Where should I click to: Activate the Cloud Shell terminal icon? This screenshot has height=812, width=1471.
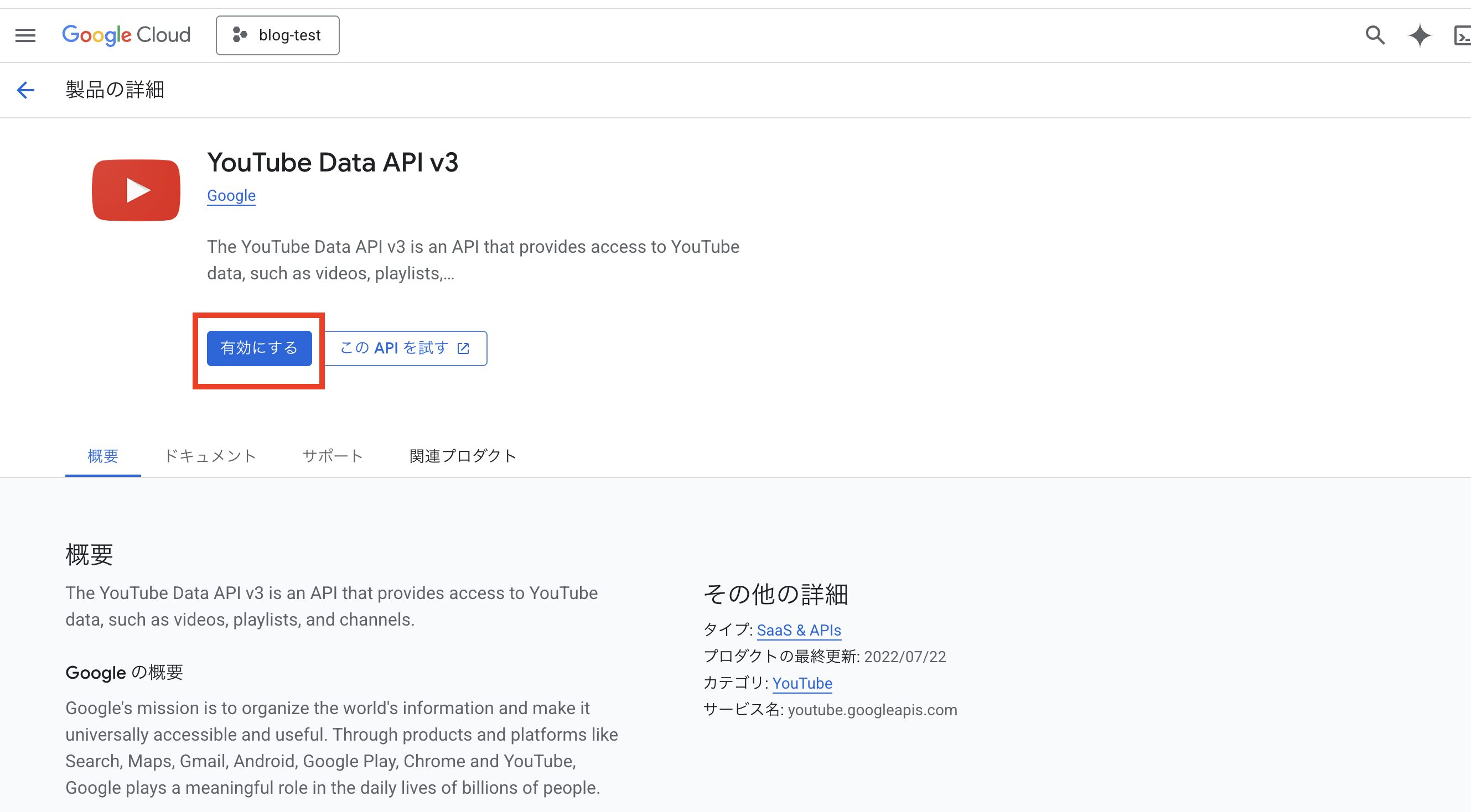pyautogui.click(x=1463, y=37)
